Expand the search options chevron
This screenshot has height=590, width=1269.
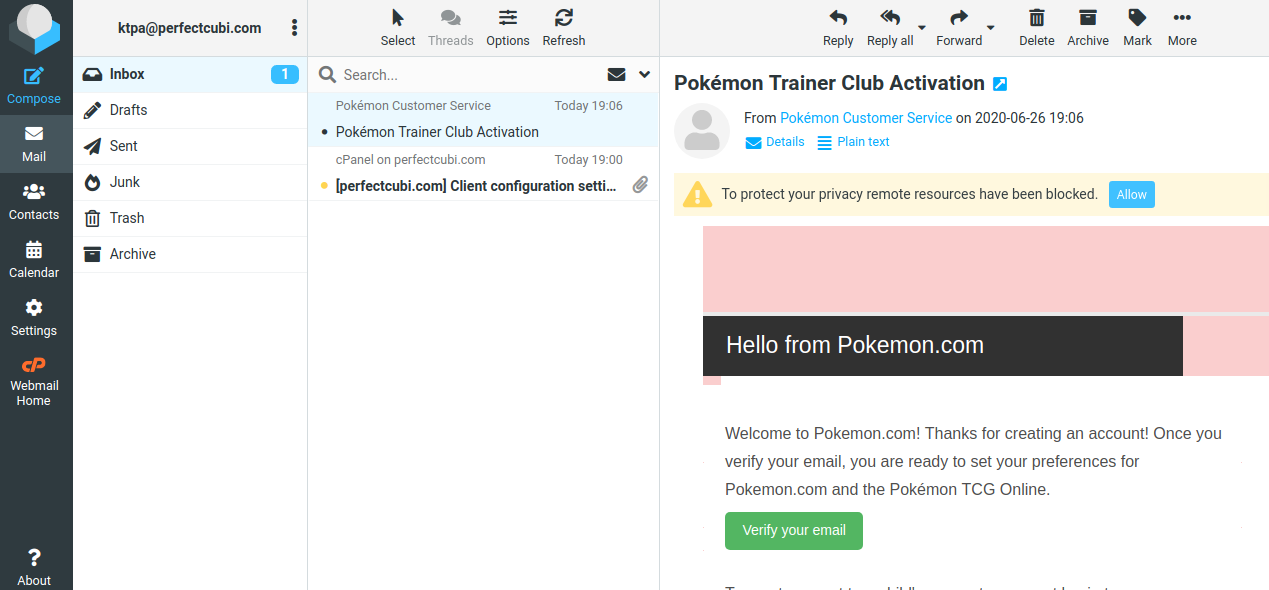pos(644,75)
